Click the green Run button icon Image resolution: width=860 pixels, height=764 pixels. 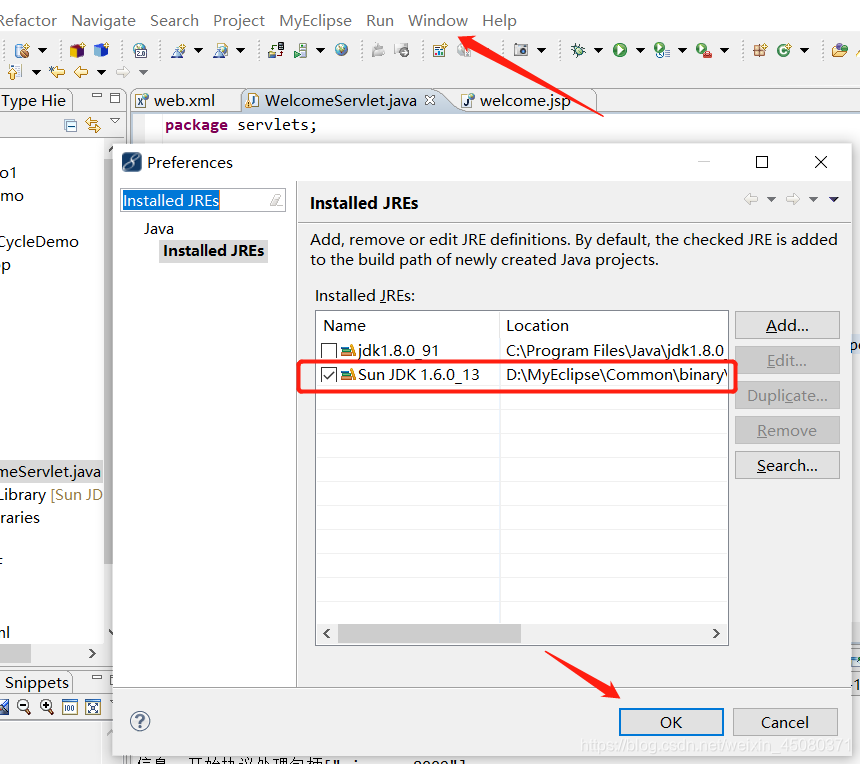(x=620, y=50)
